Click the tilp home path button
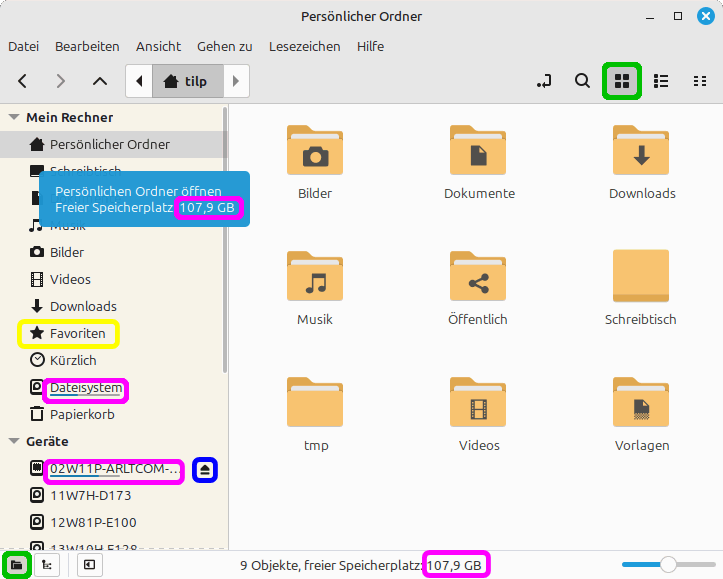723x579 pixels. tap(186, 81)
